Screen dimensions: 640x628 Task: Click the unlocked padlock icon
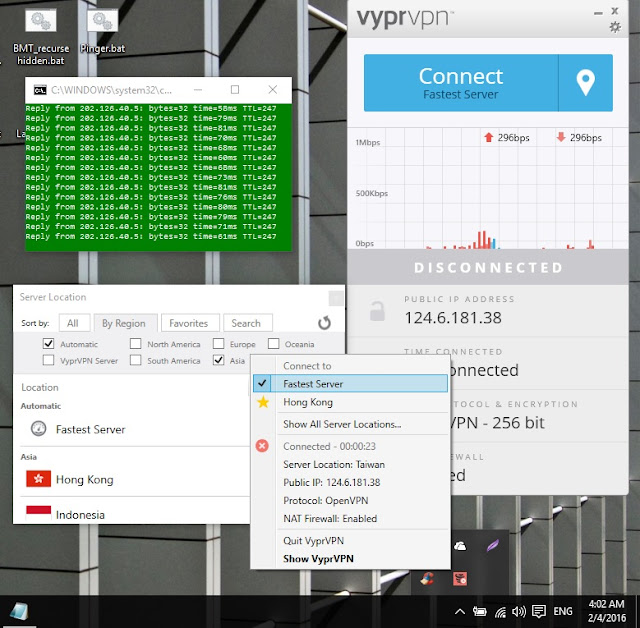coord(377,311)
